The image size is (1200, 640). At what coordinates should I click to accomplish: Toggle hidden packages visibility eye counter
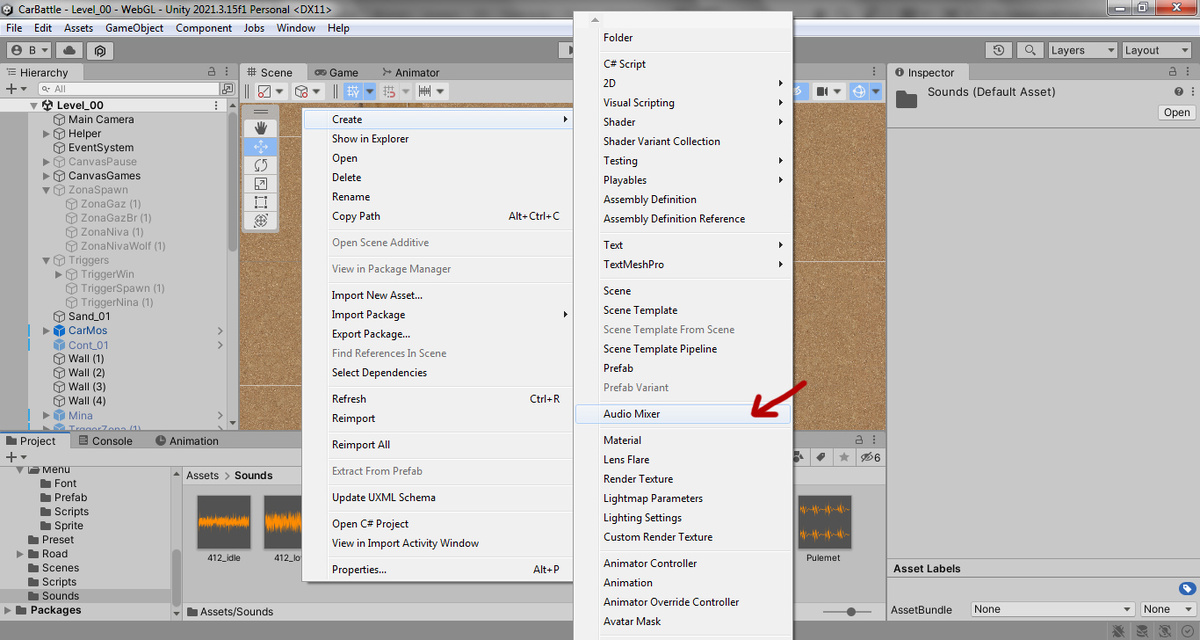click(x=869, y=457)
